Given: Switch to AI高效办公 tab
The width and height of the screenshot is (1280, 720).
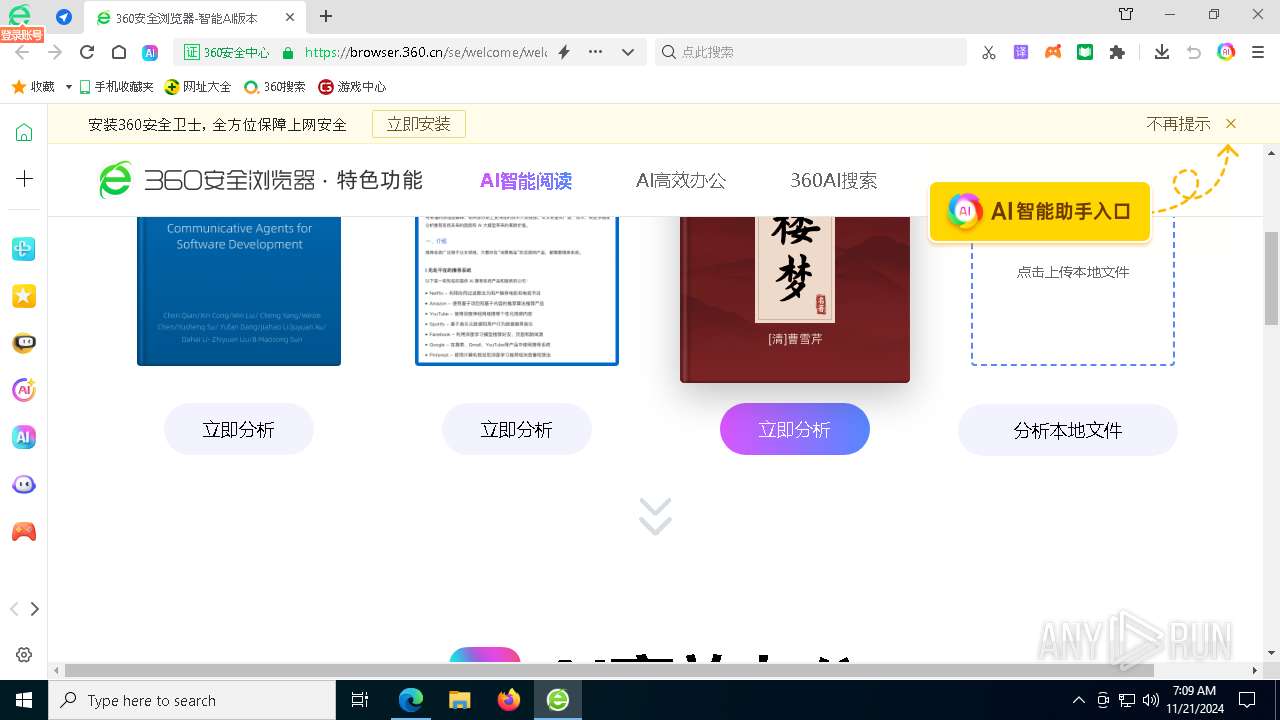Looking at the screenshot, I should [x=681, y=181].
